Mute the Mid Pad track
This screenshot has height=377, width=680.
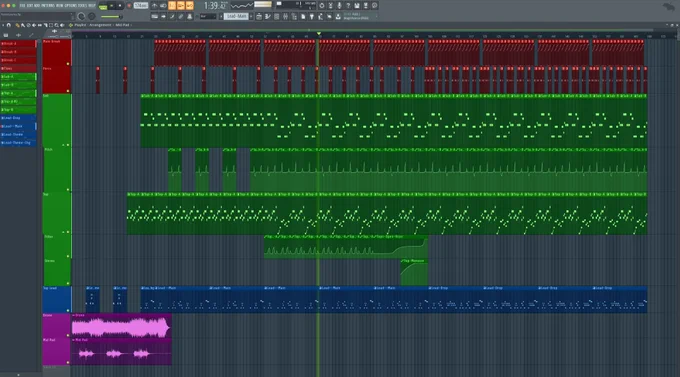tap(68, 362)
